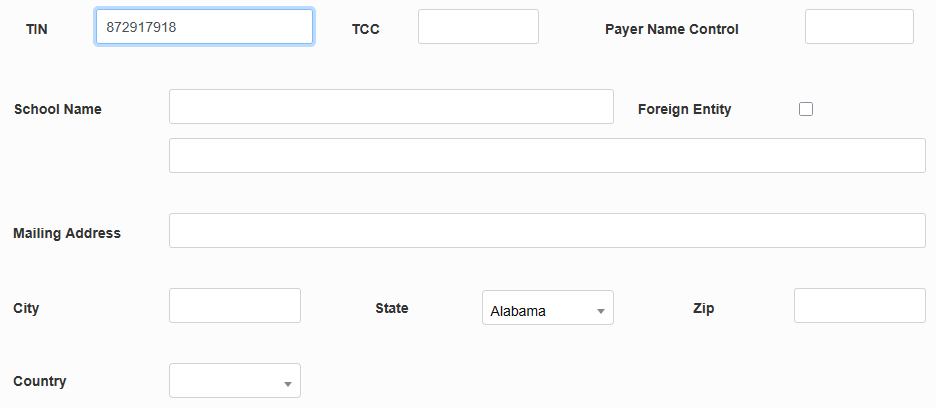Select the School Name first line field

coord(391,107)
